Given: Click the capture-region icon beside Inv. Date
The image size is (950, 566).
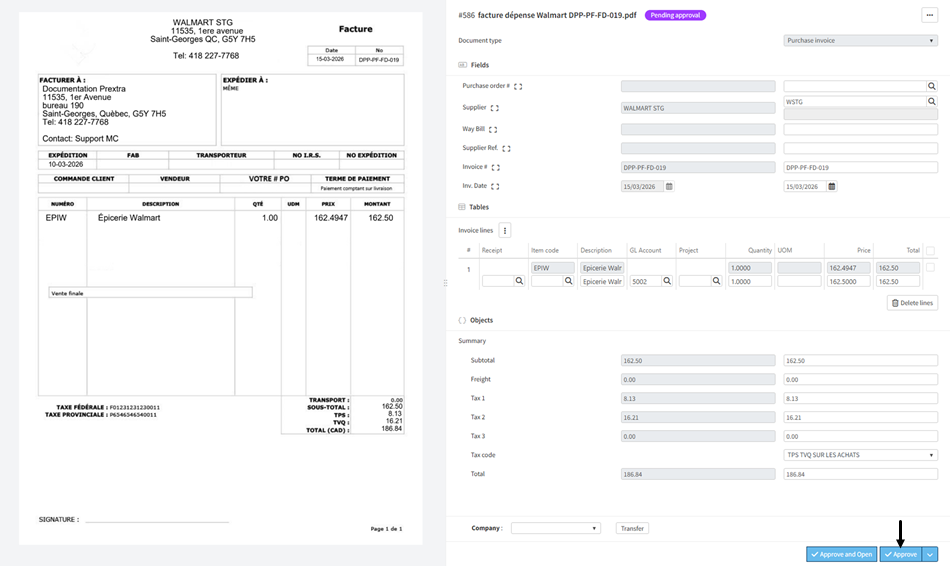Looking at the screenshot, I should pos(495,187).
